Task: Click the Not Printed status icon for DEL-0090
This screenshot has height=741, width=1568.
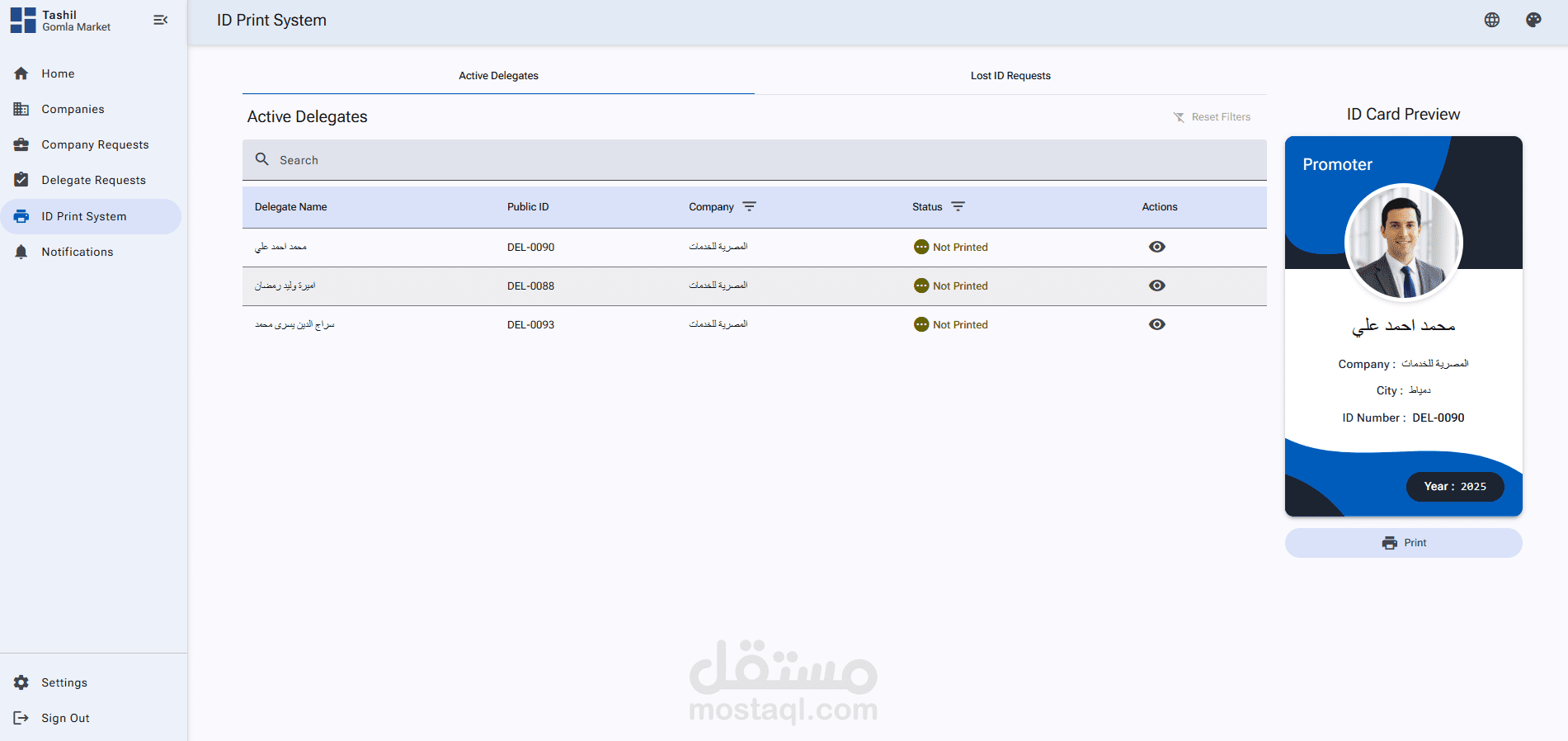Action: 921,247
